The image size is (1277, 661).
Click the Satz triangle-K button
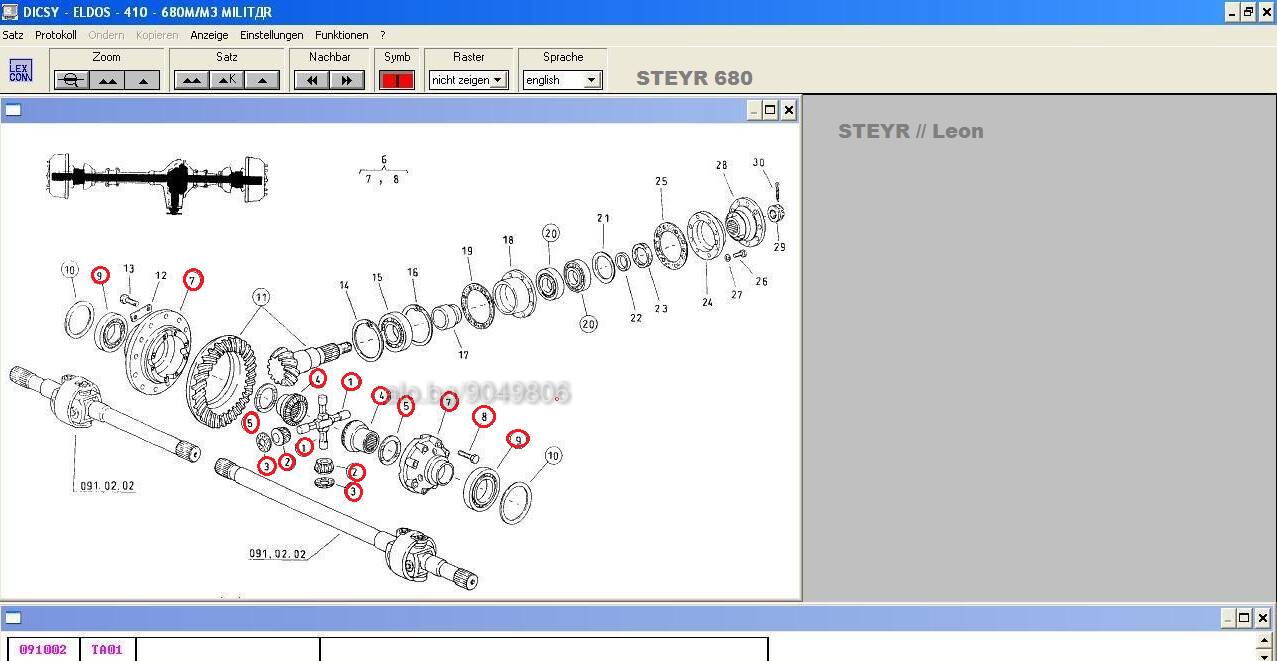(227, 80)
